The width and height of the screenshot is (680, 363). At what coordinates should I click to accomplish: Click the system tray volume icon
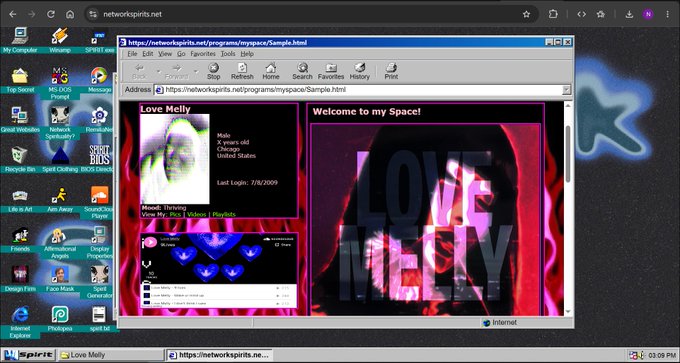641,355
